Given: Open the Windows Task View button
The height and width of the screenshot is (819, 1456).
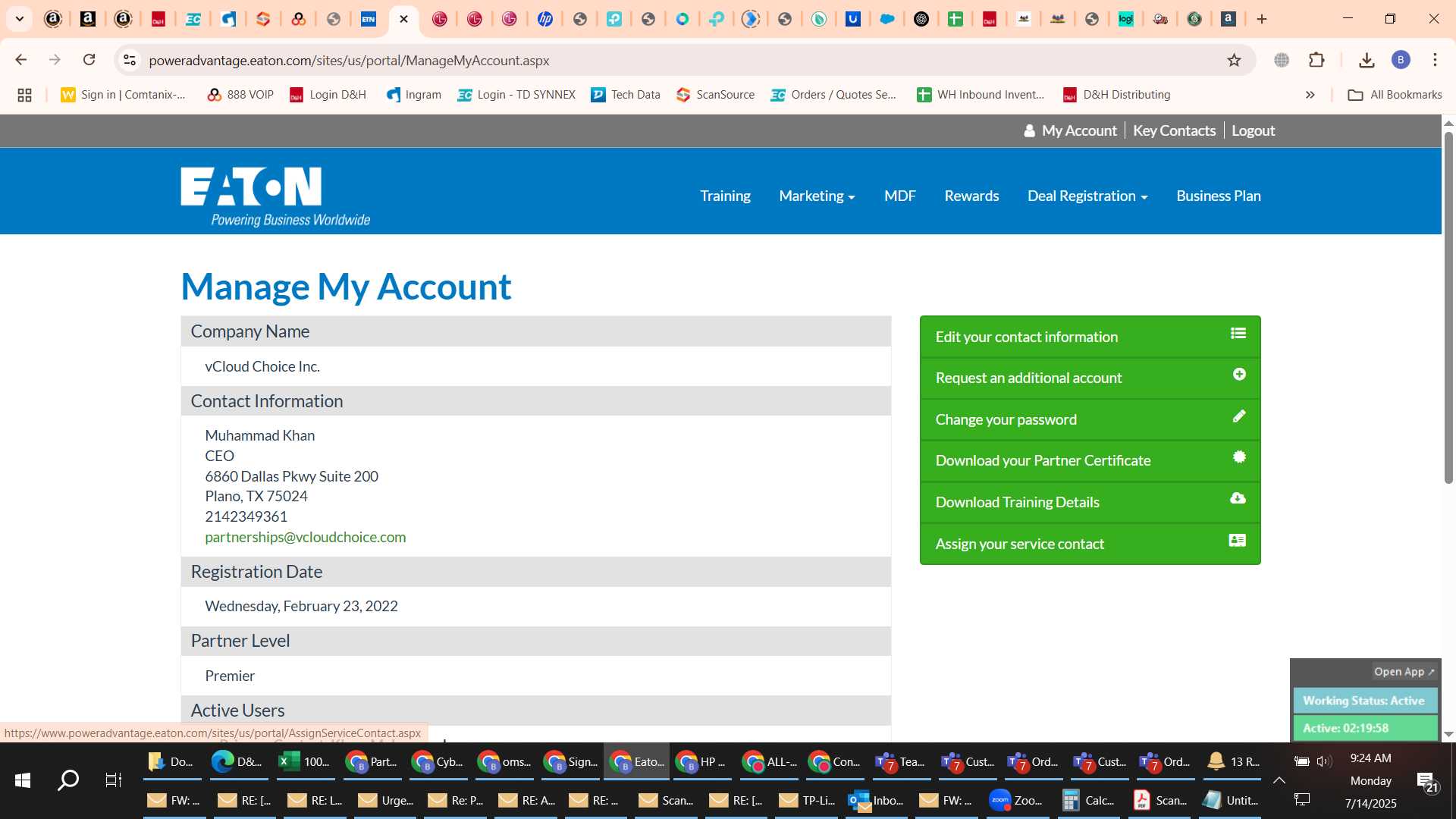Looking at the screenshot, I should click(114, 780).
